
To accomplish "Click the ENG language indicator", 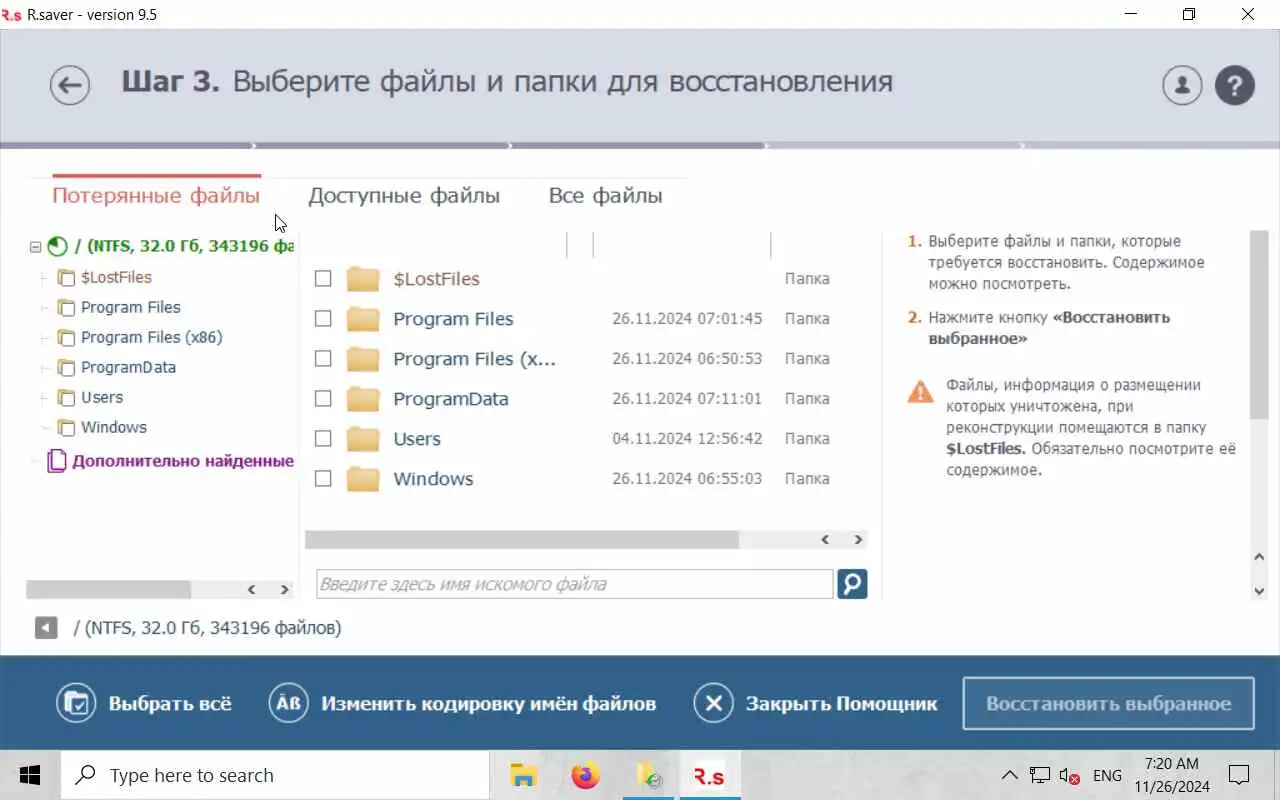I will [x=1107, y=776].
